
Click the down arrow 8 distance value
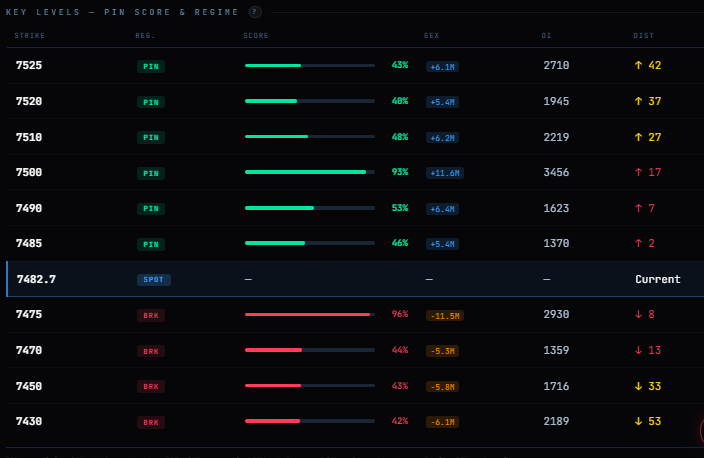click(x=644, y=314)
